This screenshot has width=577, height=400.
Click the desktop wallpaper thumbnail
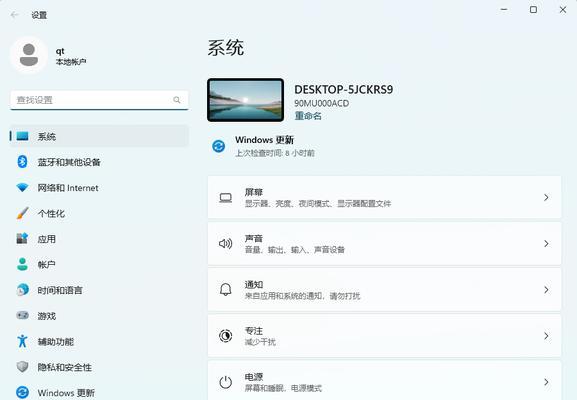pyautogui.click(x=245, y=100)
